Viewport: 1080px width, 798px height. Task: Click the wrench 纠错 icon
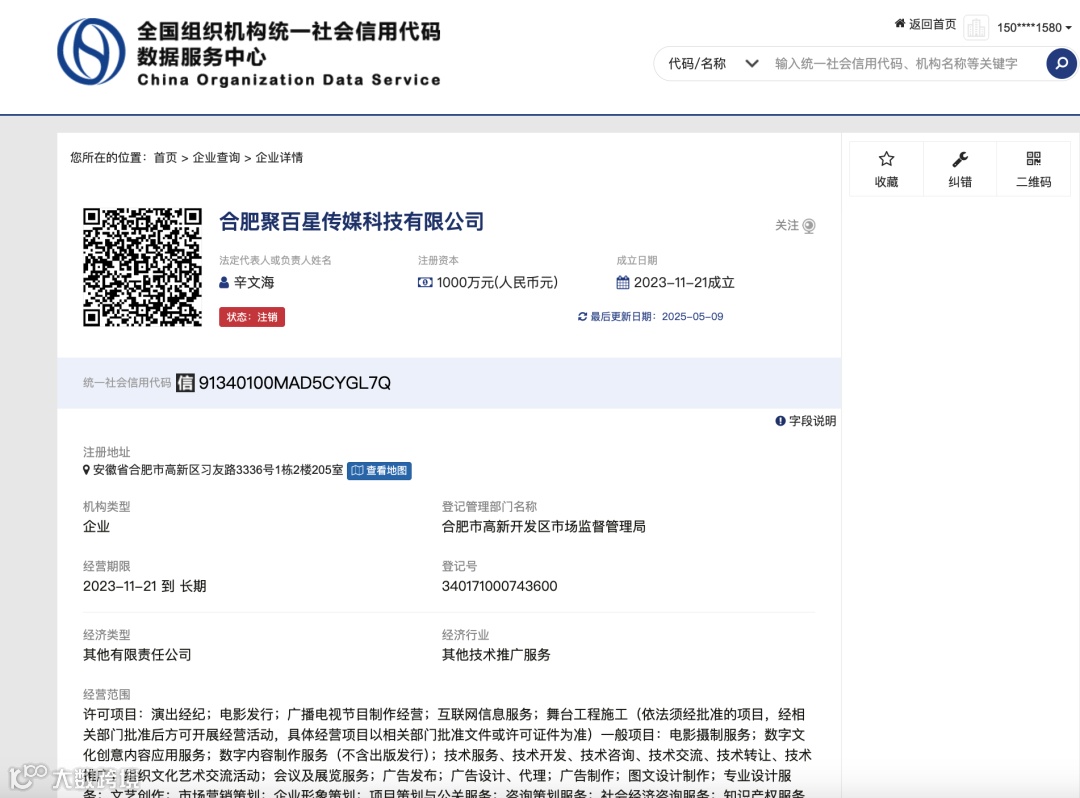point(960,159)
